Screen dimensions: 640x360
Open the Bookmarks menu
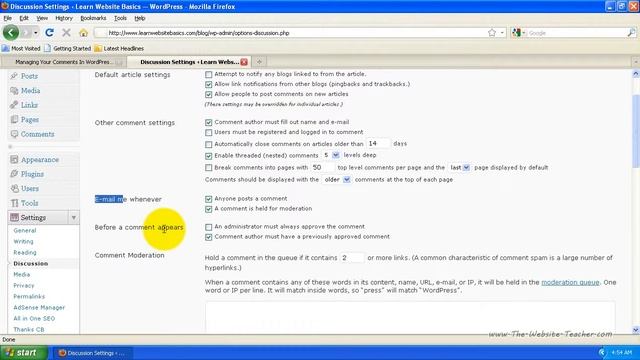pyautogui.click(x=93, y=18)
